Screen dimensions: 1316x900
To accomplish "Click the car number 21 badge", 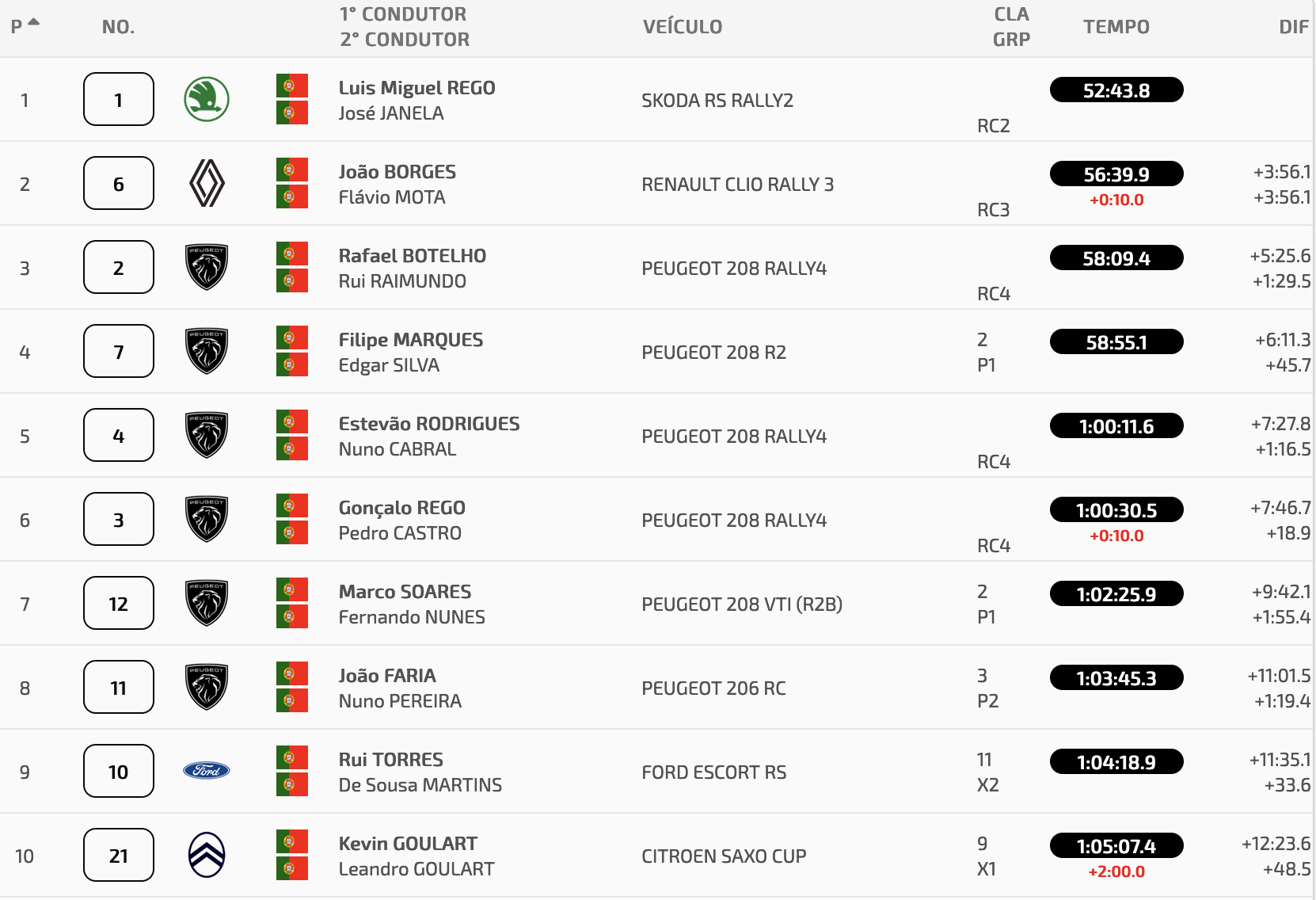I will pos(119,855).
